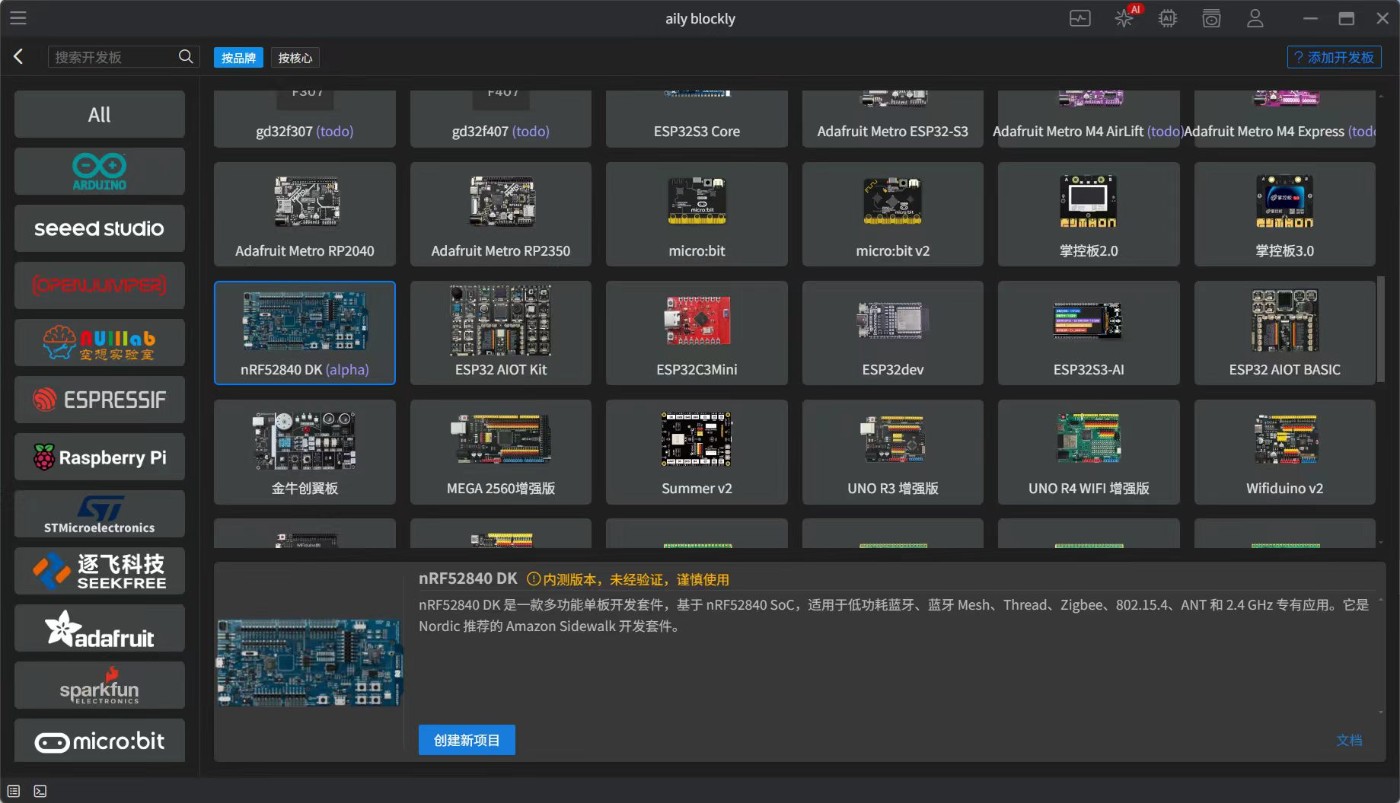Switch to the 按品牌 filter toggle
This screenshot has height=803, width=1400.
pos(238,58)
